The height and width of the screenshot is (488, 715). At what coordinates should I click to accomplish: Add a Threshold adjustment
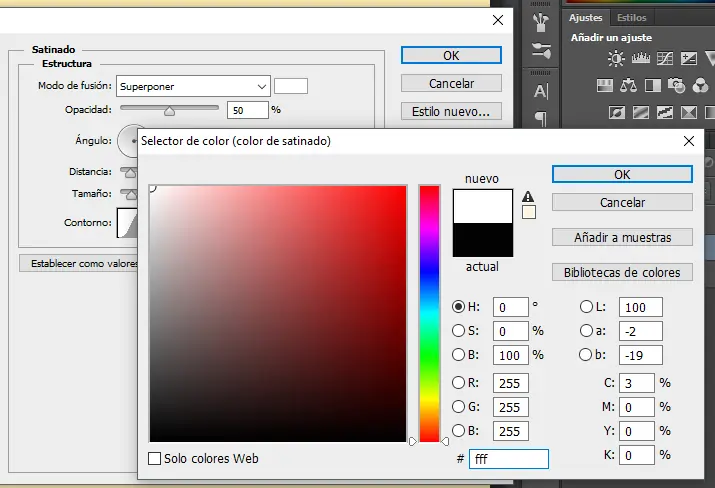[665, 112]
